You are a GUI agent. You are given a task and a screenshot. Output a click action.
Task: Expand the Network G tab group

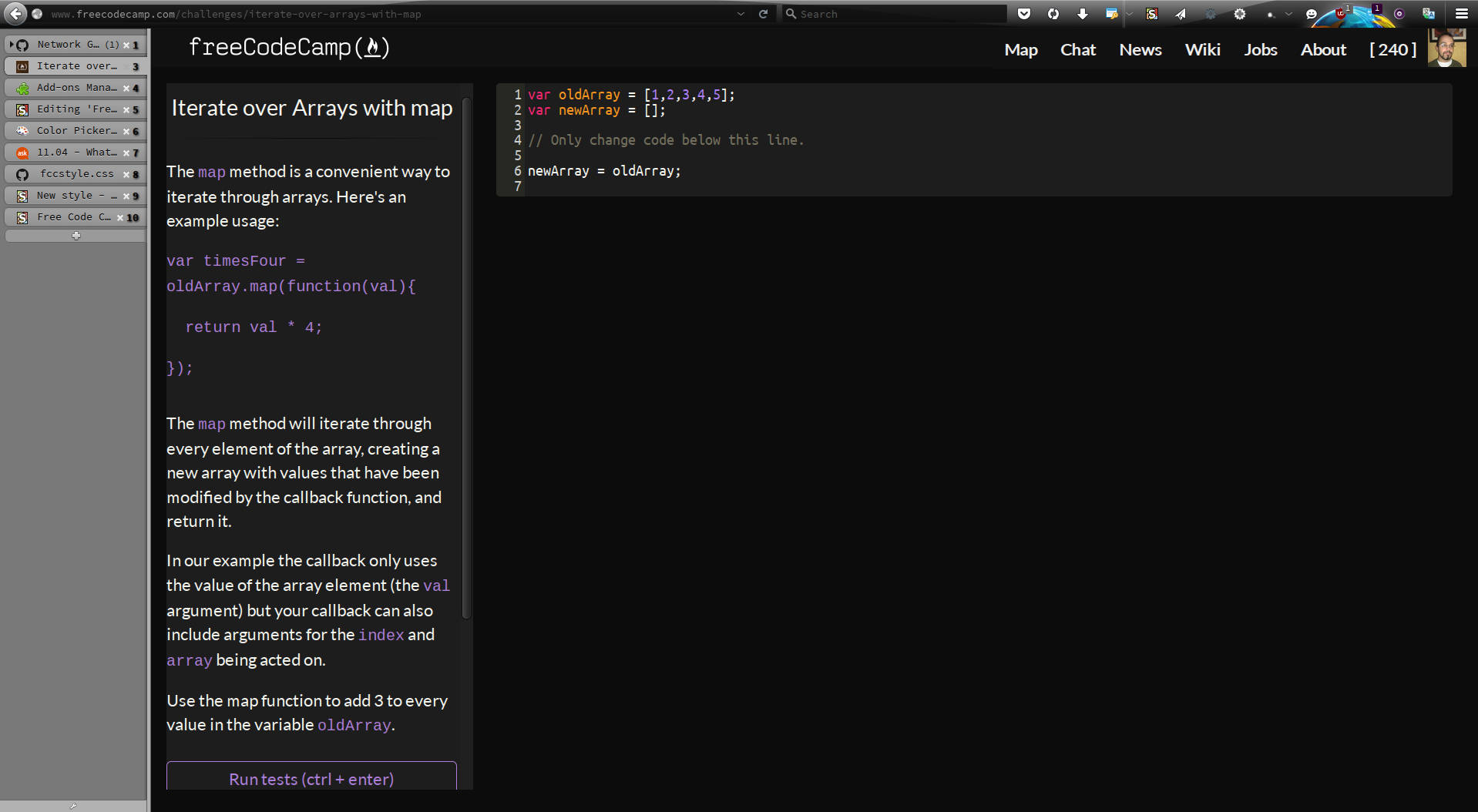click(x=10, y=44)
